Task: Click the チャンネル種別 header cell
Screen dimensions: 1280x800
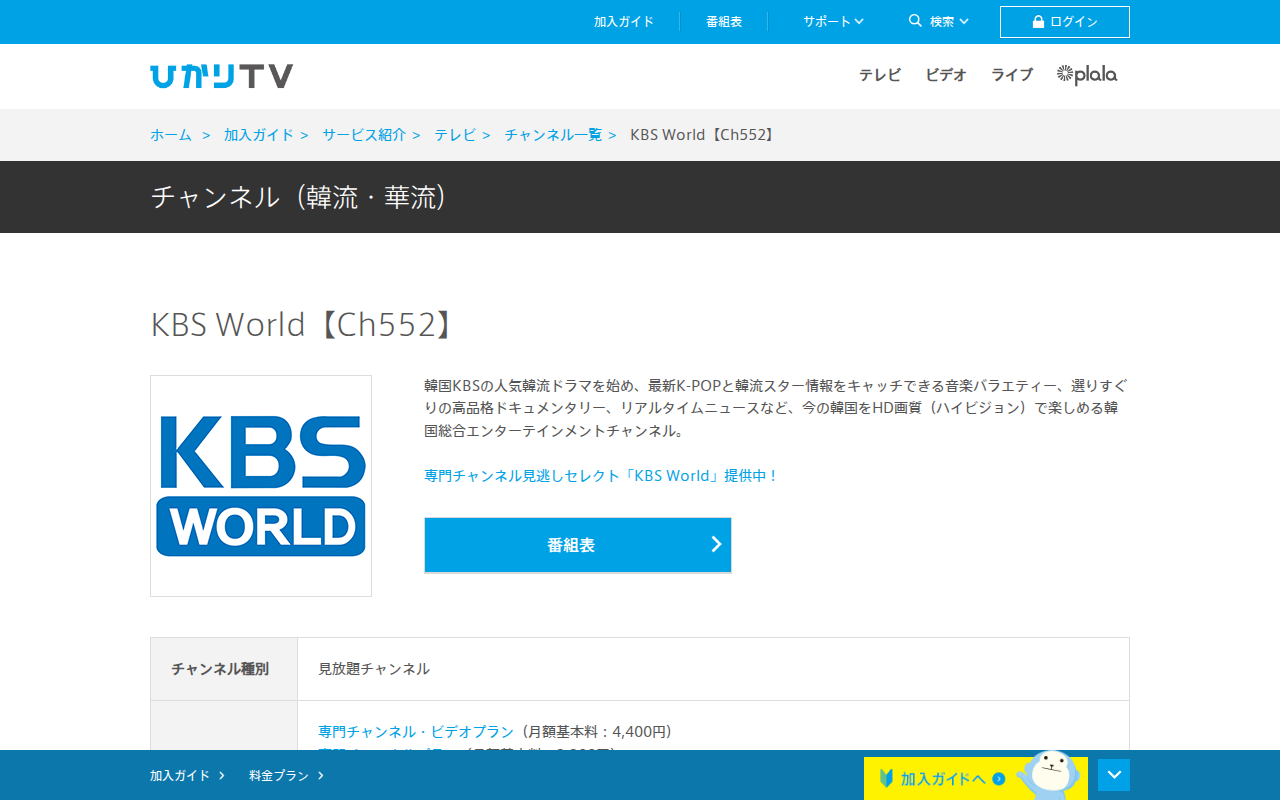Action: tap(224, 669)
